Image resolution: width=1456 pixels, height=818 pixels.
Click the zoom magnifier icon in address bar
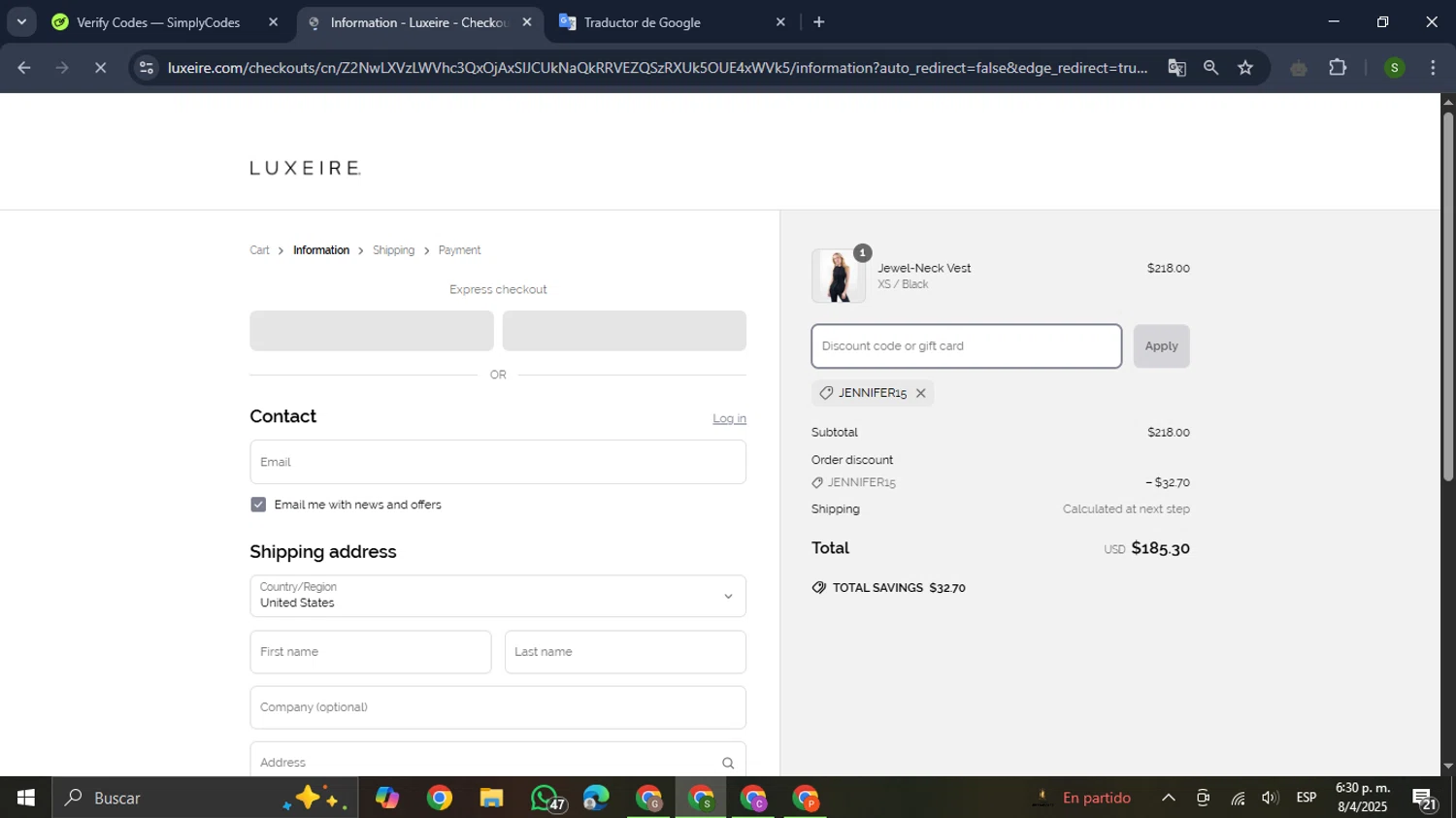pos(1210,68)
